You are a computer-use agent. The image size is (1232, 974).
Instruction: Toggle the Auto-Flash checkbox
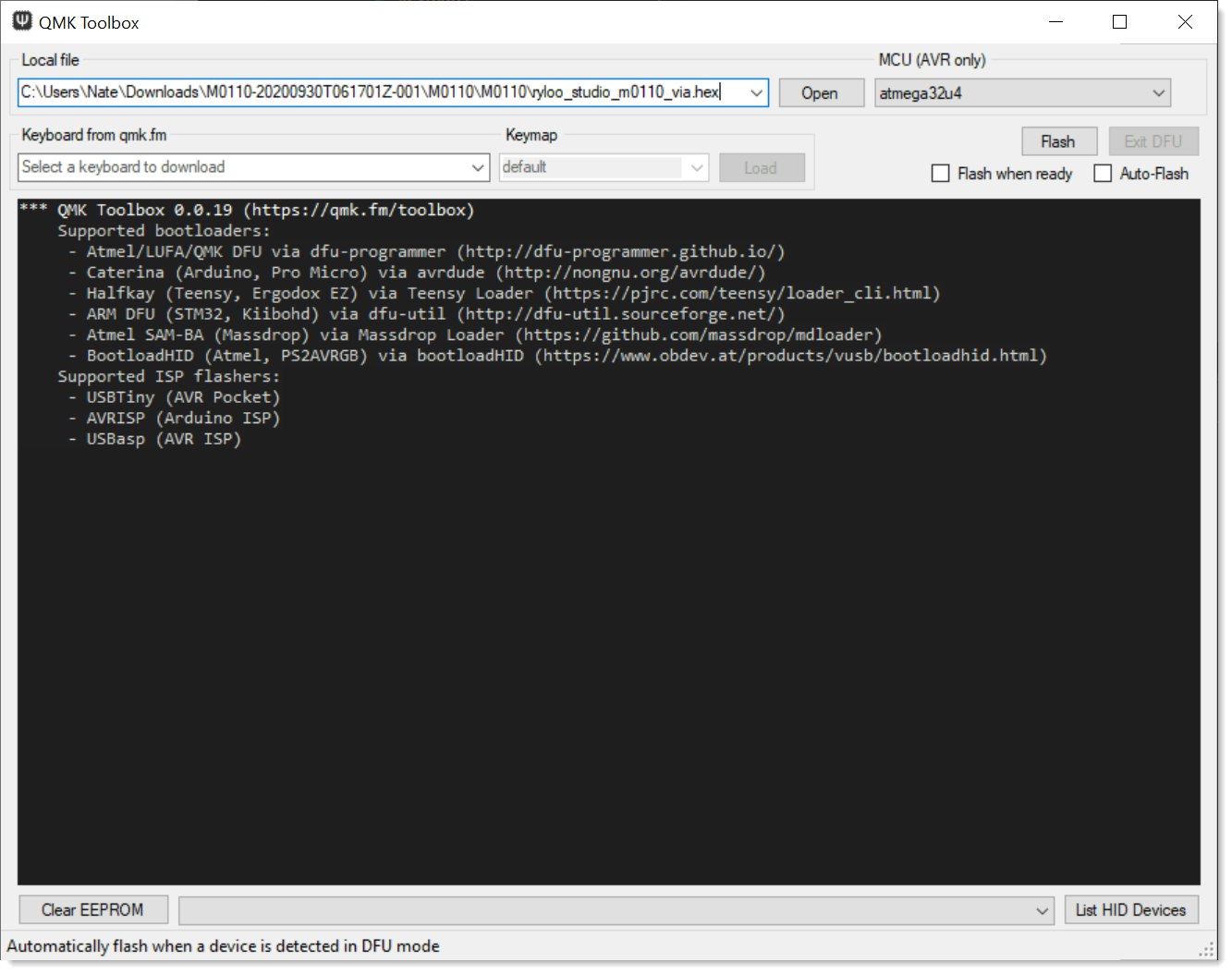[1103, 174]
